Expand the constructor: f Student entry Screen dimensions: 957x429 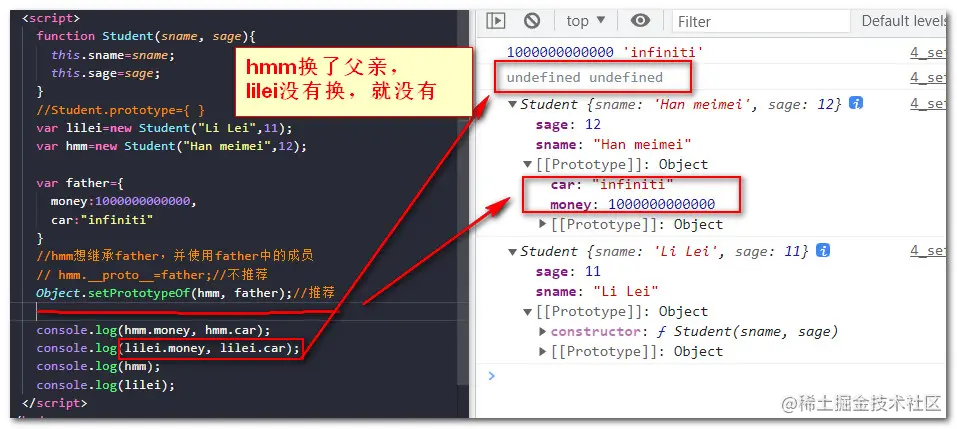point(543,332)
